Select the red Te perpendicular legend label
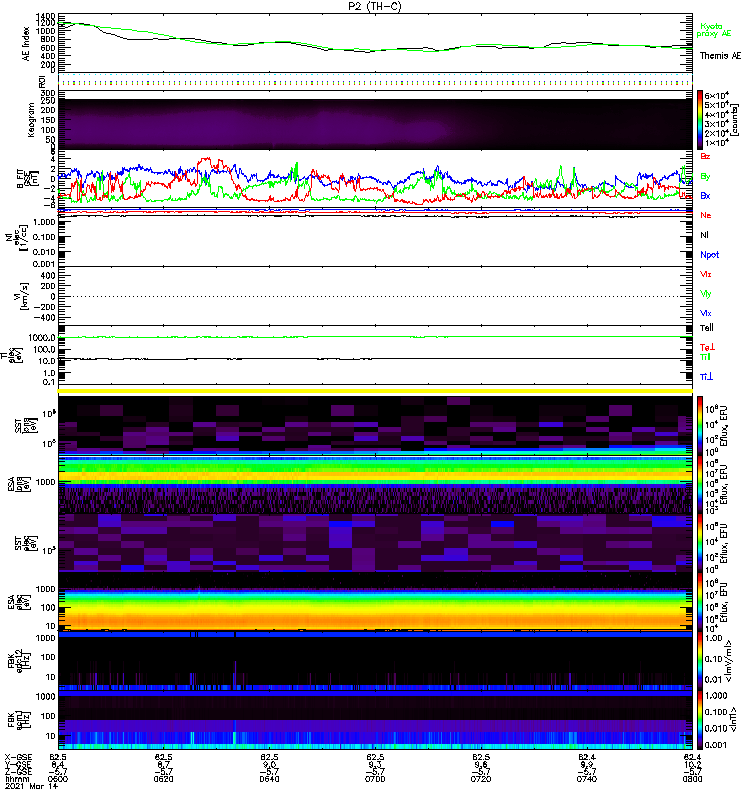The height and width of the screenshot is (800, 750). 707,347
